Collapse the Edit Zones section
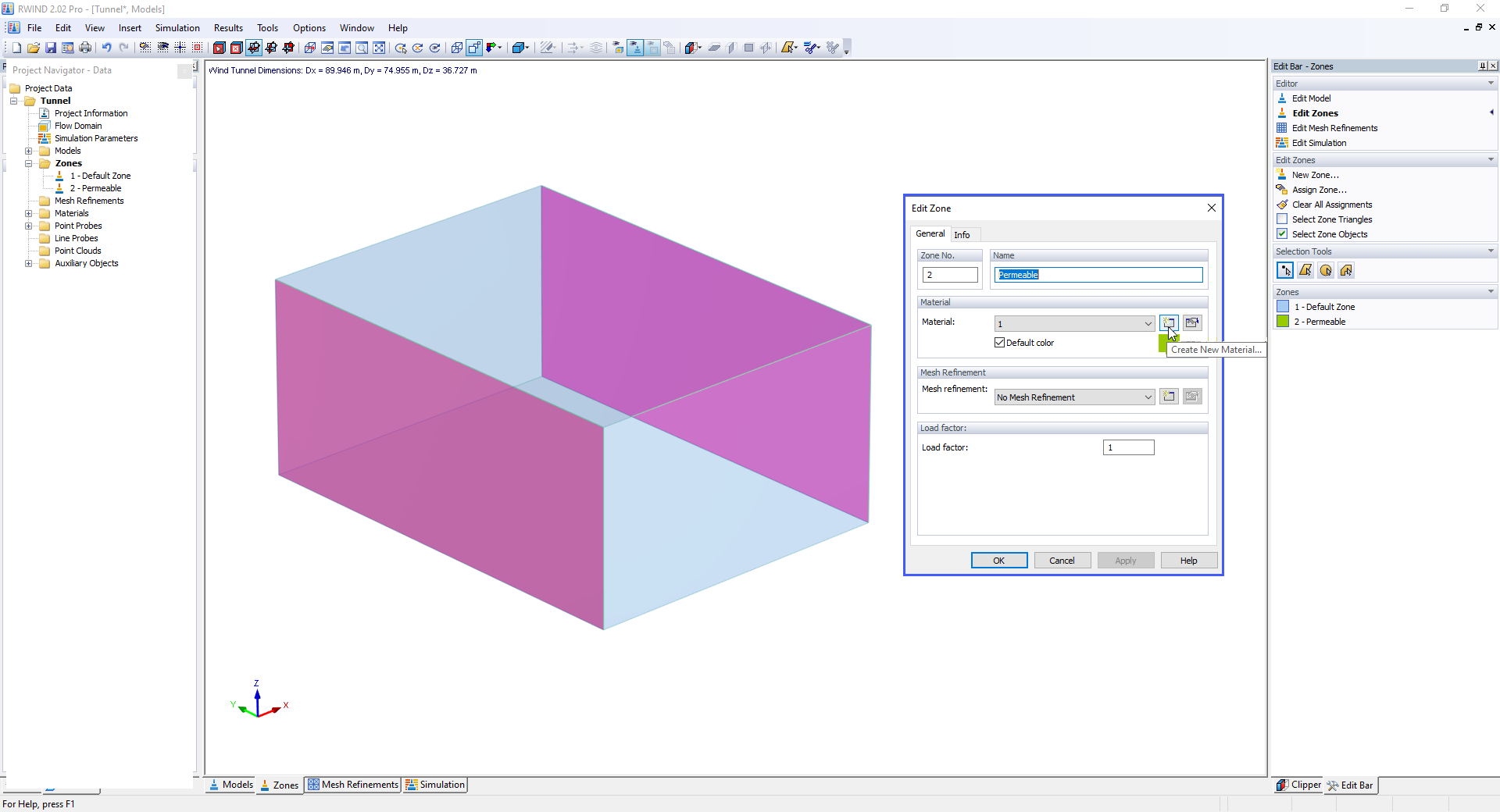The height and width of the screenshot is (812, 1500). click(1491, 160)
